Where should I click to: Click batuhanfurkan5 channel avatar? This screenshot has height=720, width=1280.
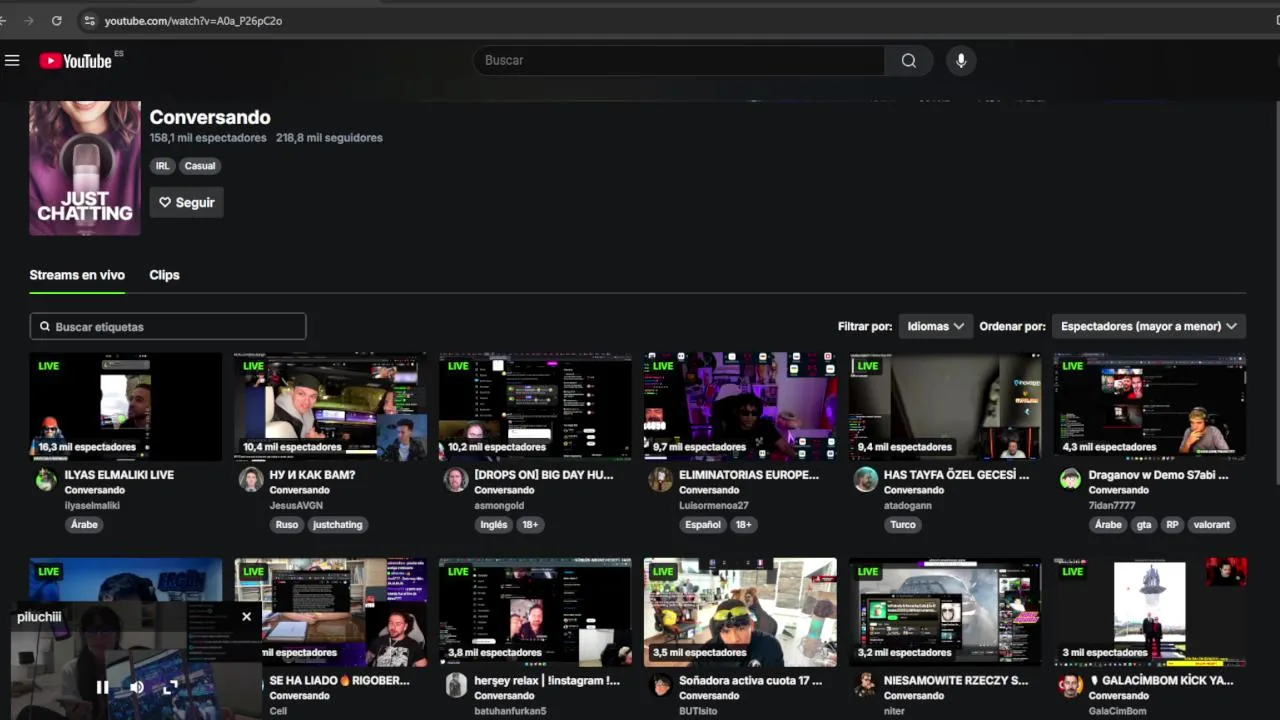pyautogui.click(x=456, y=685)
